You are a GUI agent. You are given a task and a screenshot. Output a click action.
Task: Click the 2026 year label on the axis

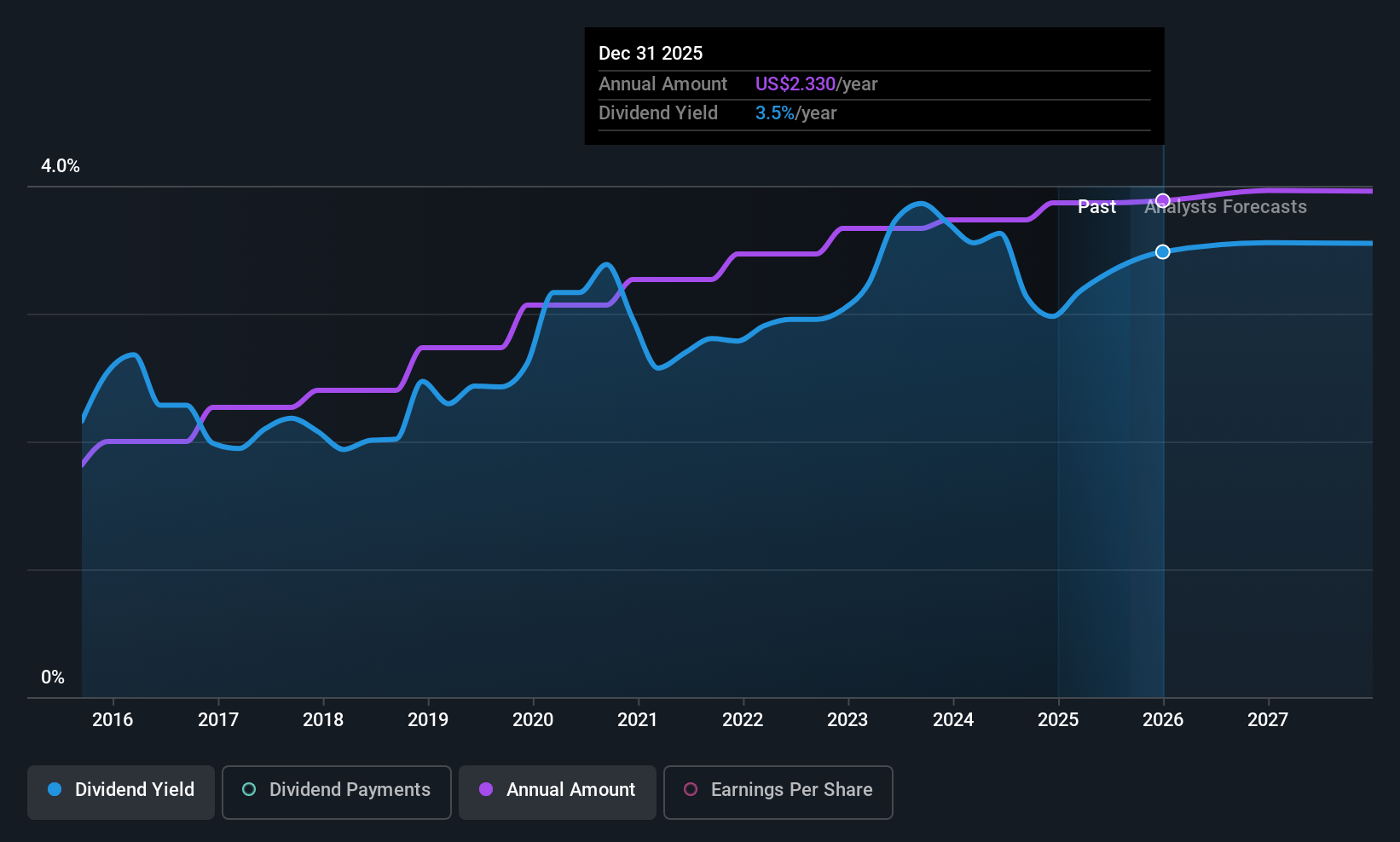pos(1163,720)
